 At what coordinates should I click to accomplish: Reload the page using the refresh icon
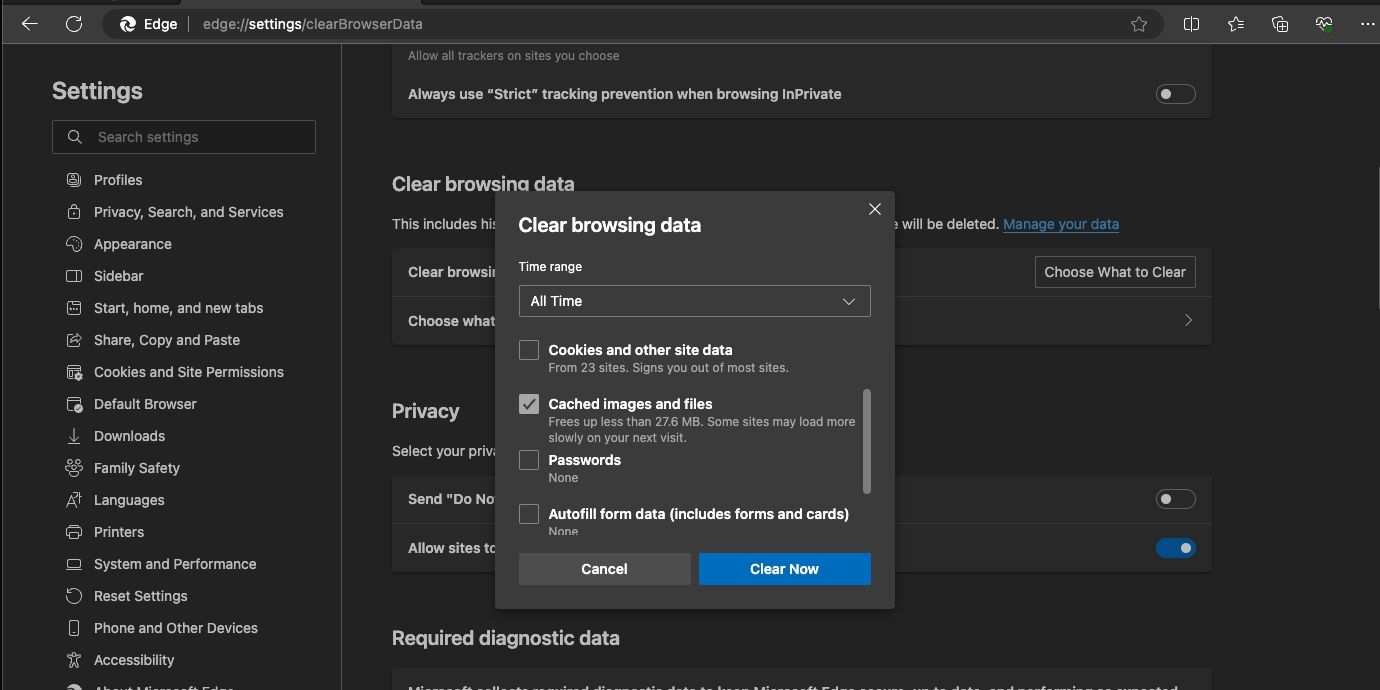(74, 23)
